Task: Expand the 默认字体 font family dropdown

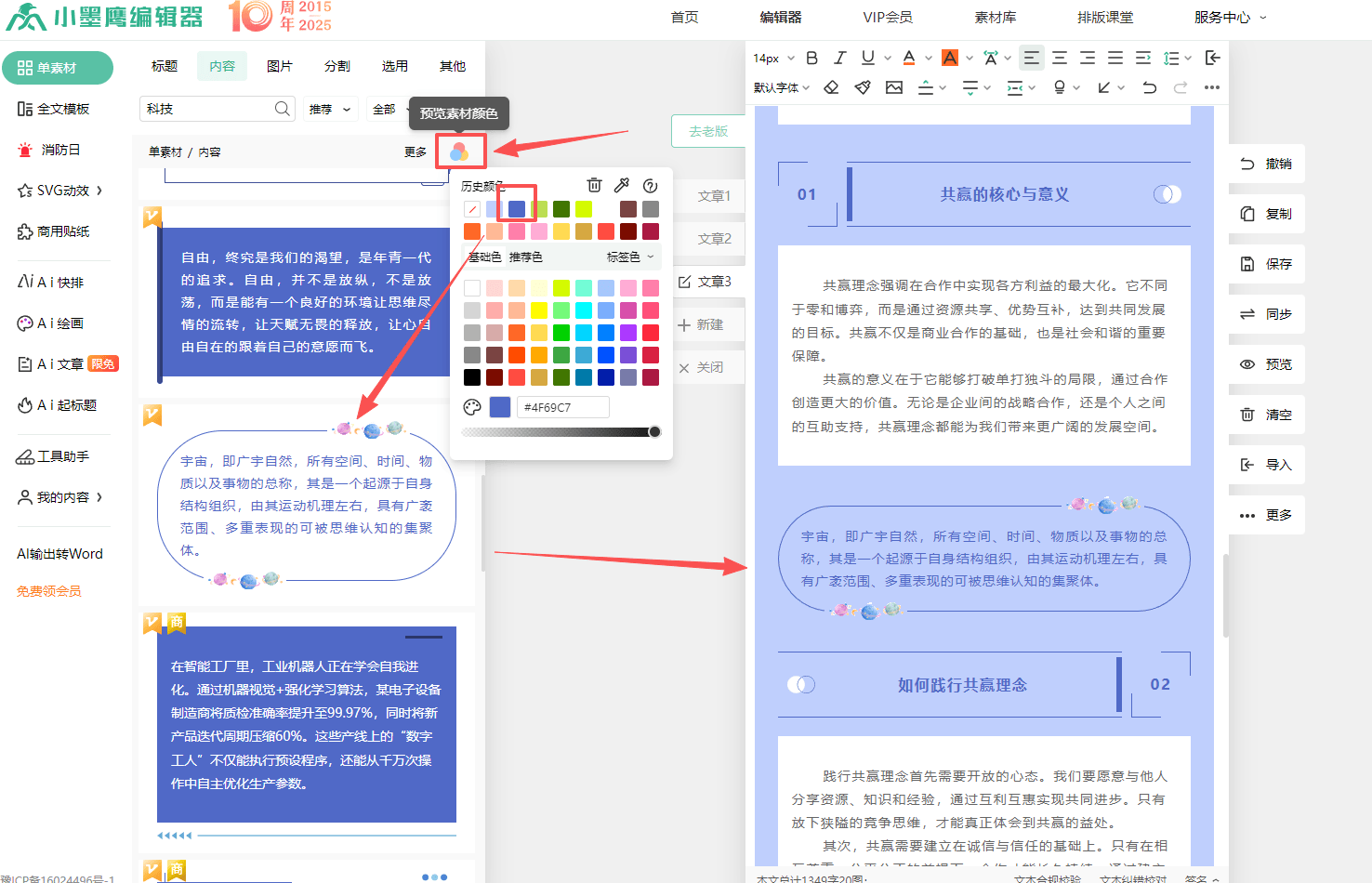Action: tap(782, 87)
